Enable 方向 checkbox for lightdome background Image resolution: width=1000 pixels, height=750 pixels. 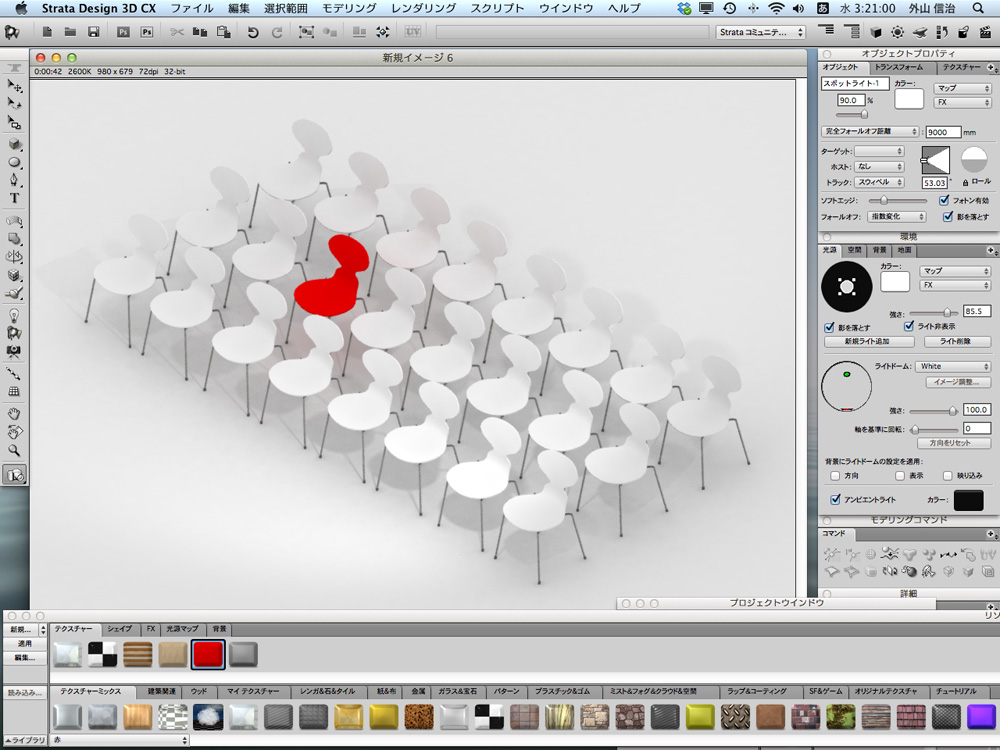(x=835, y=476)
